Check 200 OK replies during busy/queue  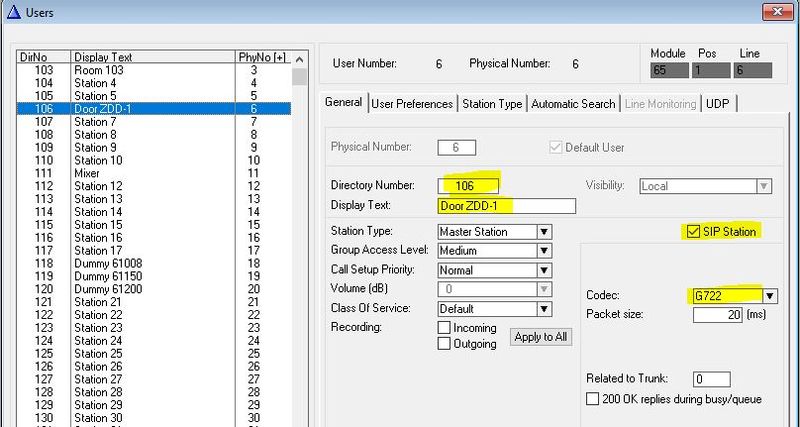(x=592, y=399)
